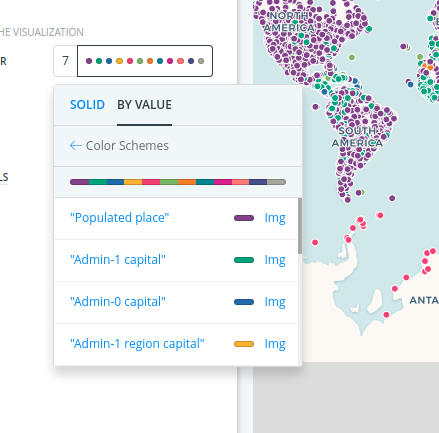Open blue swatch for Admin-0 capital

click(244, 302)
